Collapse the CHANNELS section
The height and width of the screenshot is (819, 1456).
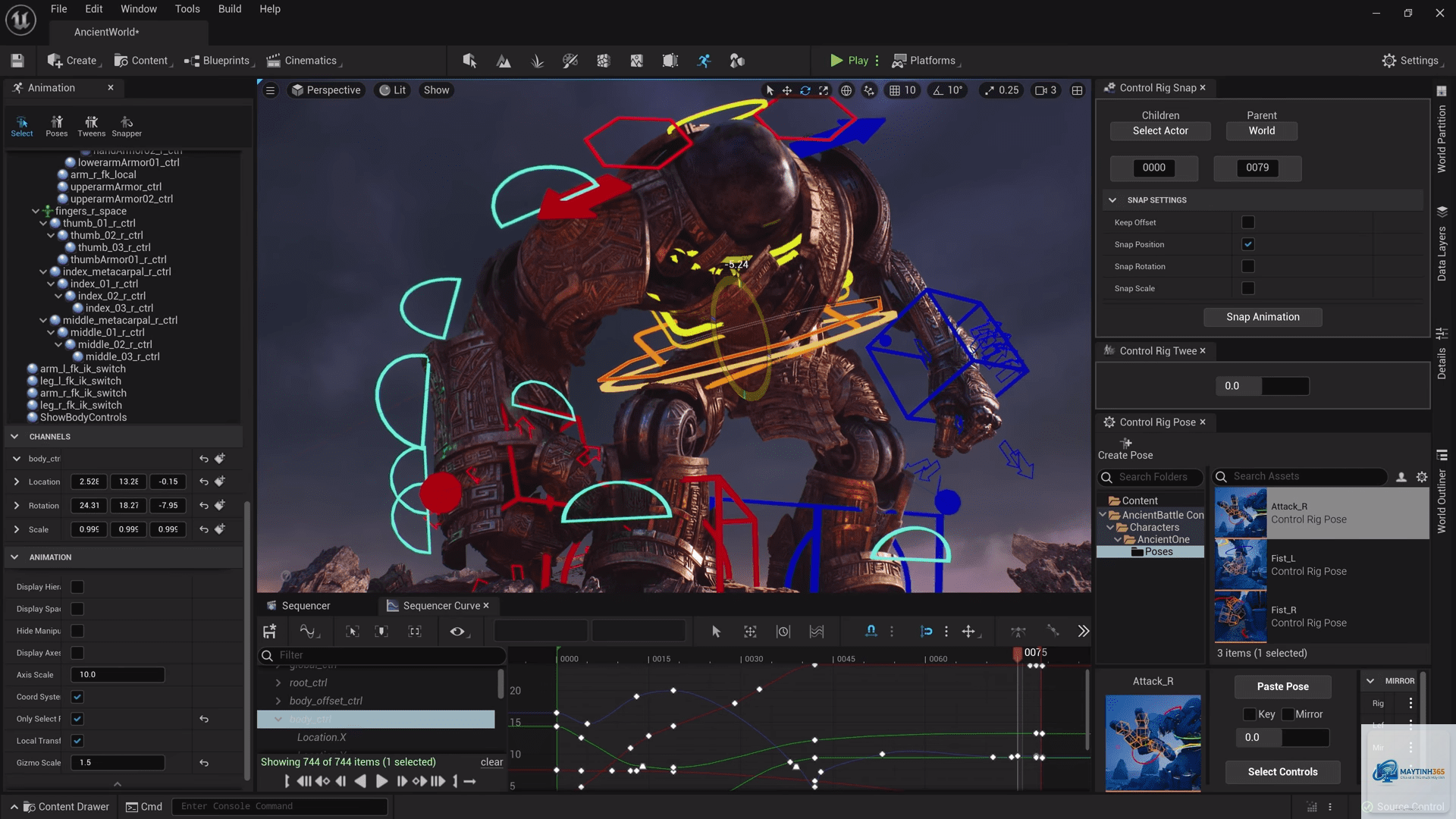click(x=14, y=437)
